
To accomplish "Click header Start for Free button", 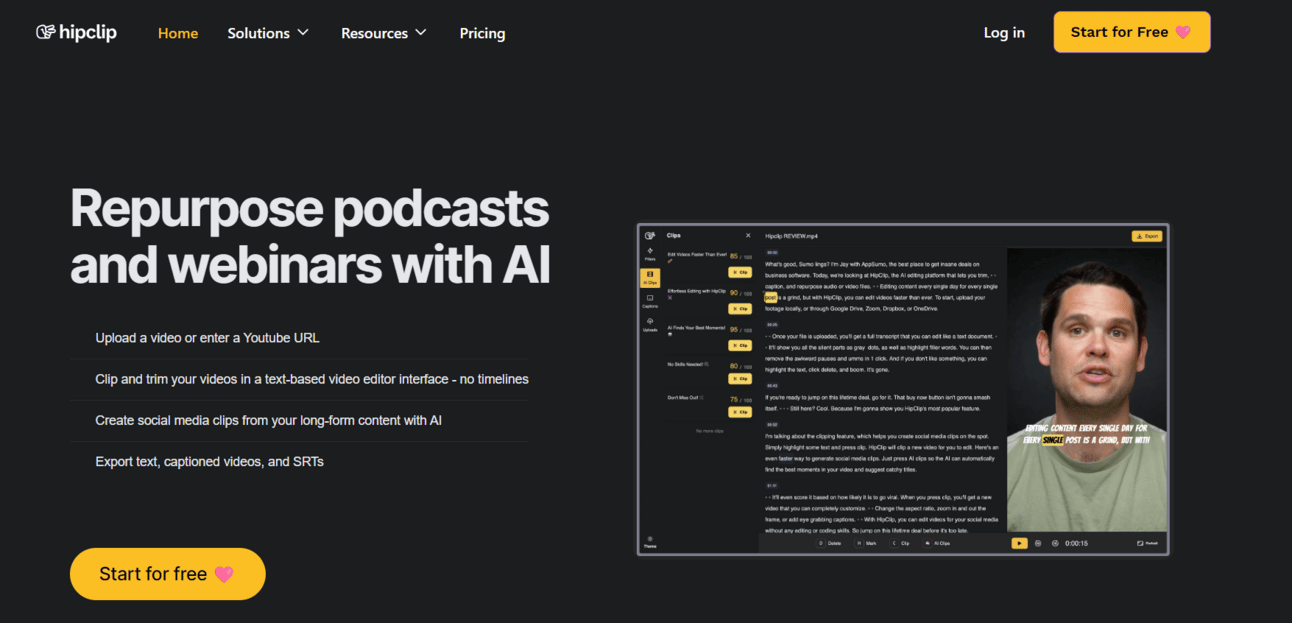I will click(1132, 32).
